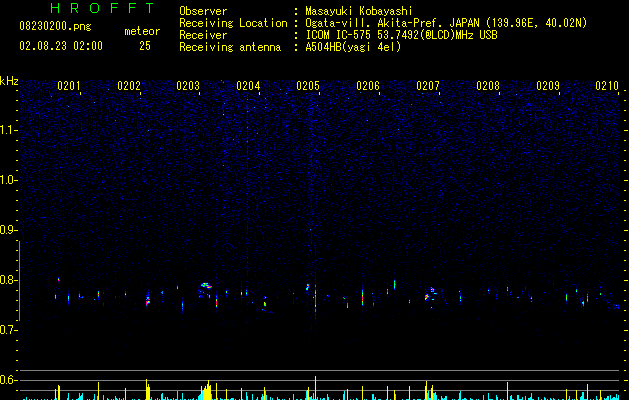Image resolution: width=629 pixels, height=400 pixels.
Task: Select observer name Masayuki Kobayashi
Action: click(358, 11)
